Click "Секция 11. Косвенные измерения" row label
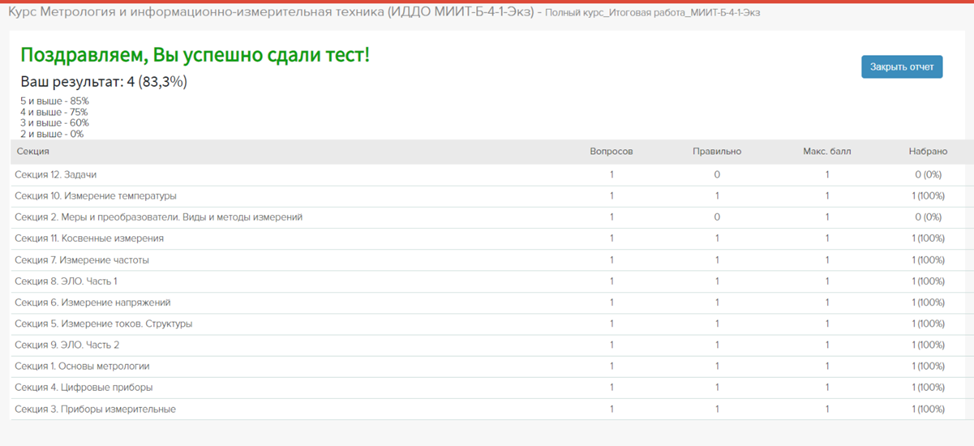This screenshot has height=446, width=974. tap(89, 239)
